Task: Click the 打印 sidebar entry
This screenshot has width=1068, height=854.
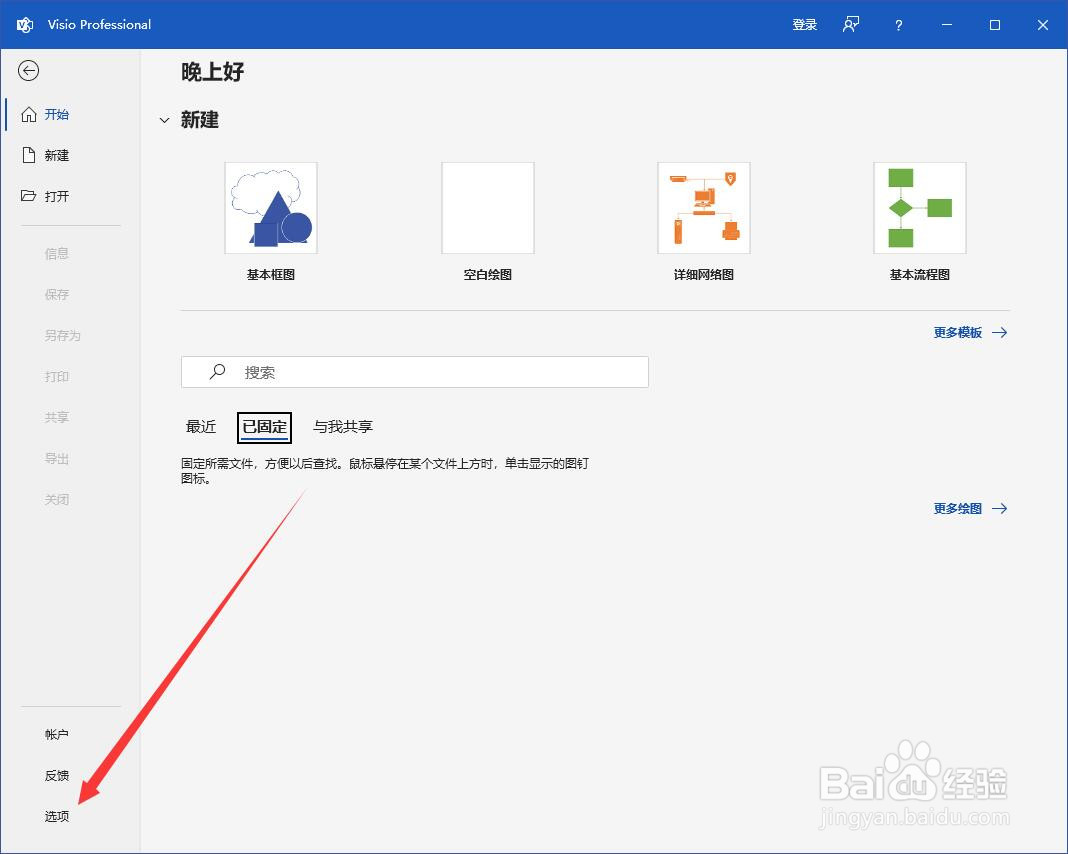Action: point(57,376)
